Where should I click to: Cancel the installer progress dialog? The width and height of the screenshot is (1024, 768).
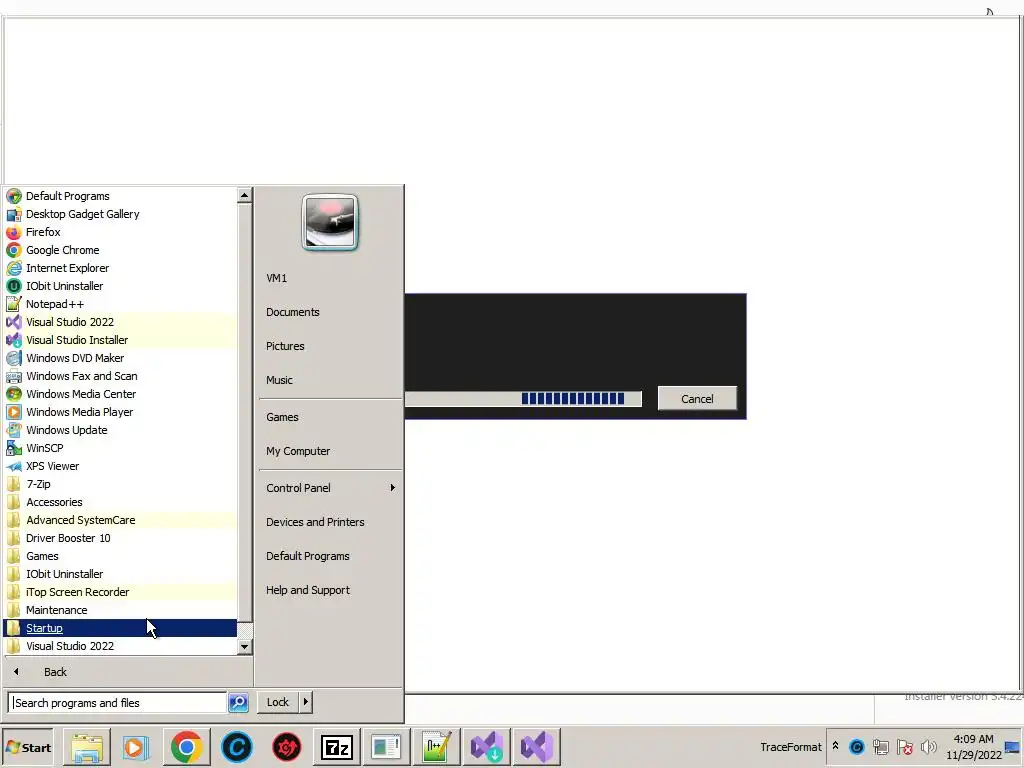pos(697,398)
